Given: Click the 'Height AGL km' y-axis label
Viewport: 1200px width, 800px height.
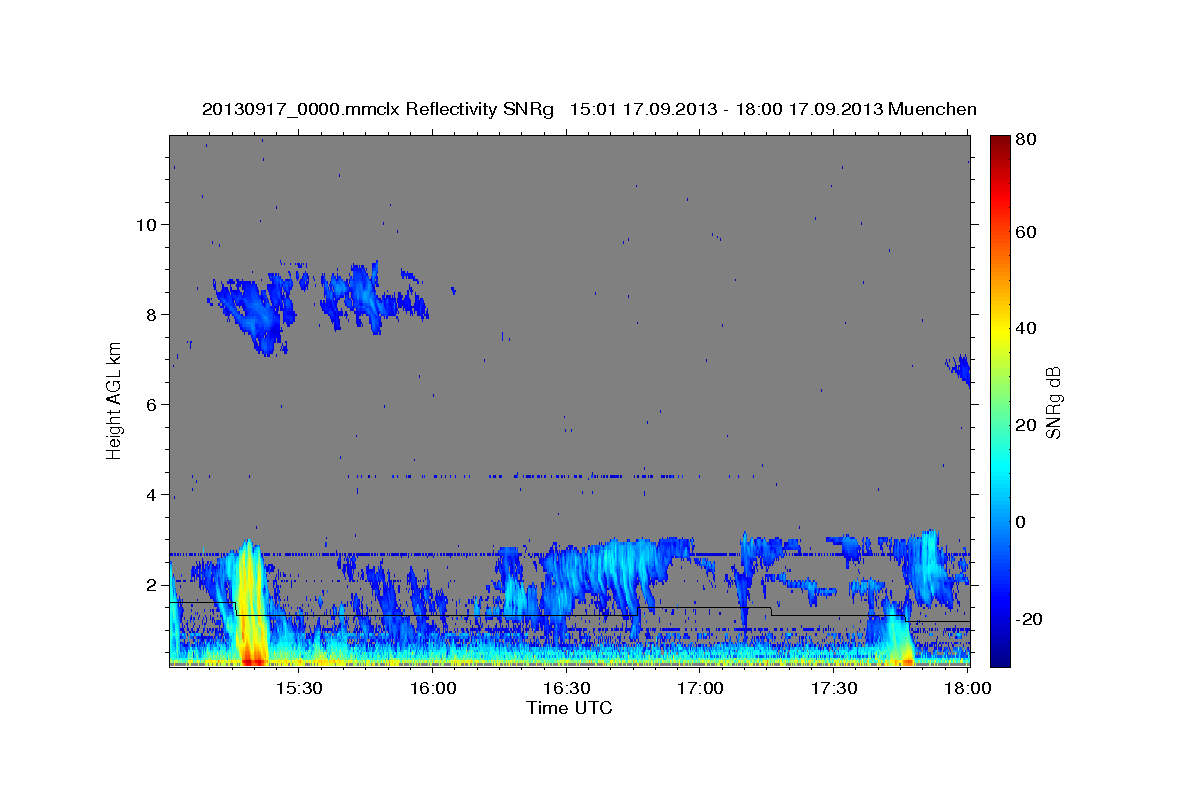Looking at the screenshot, I should pyautogui.click(x=114, y=400).
